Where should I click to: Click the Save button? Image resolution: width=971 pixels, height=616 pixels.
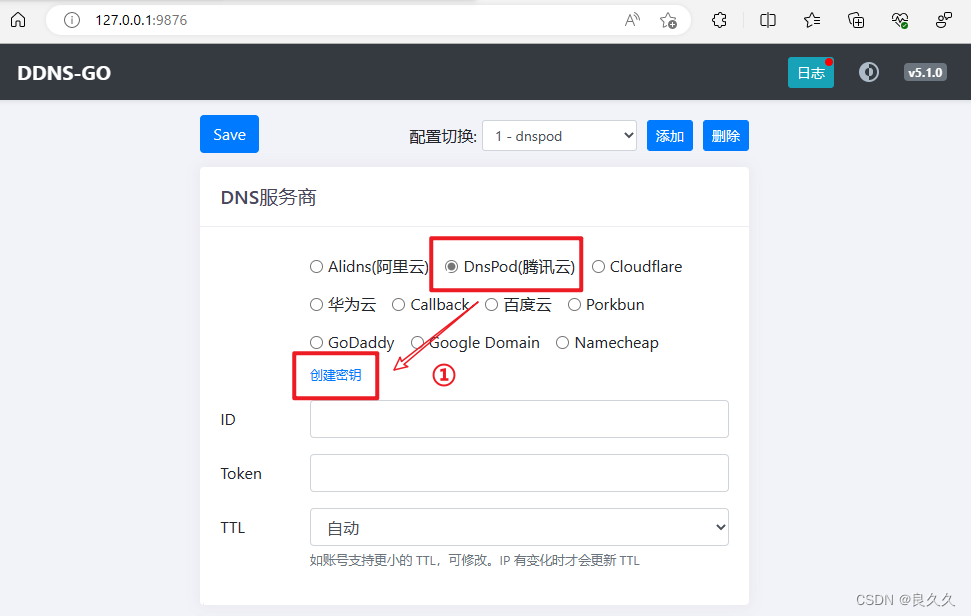pos(229,134)
